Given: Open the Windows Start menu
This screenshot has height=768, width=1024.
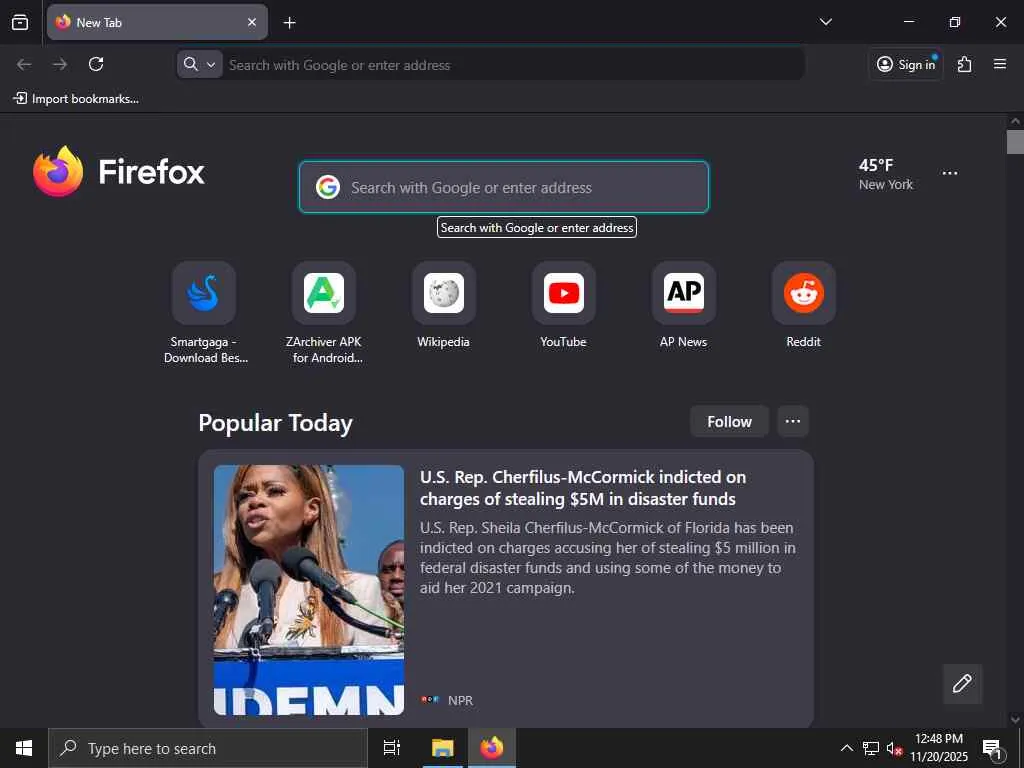Looking at the screenshot, I should (x=24, y=748).
